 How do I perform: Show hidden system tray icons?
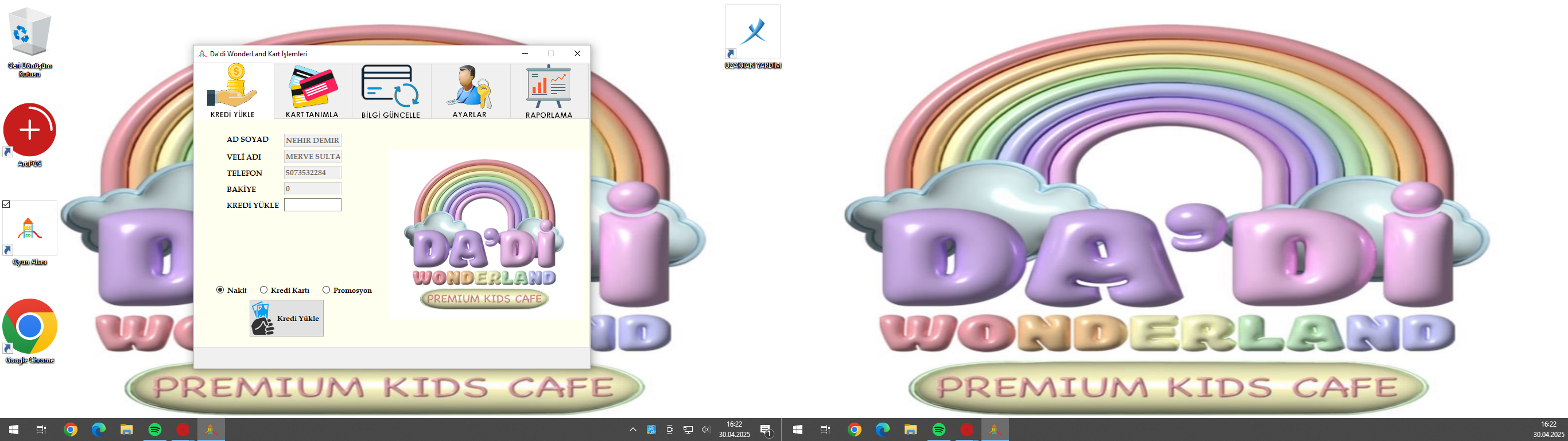[x=633, y=430]
